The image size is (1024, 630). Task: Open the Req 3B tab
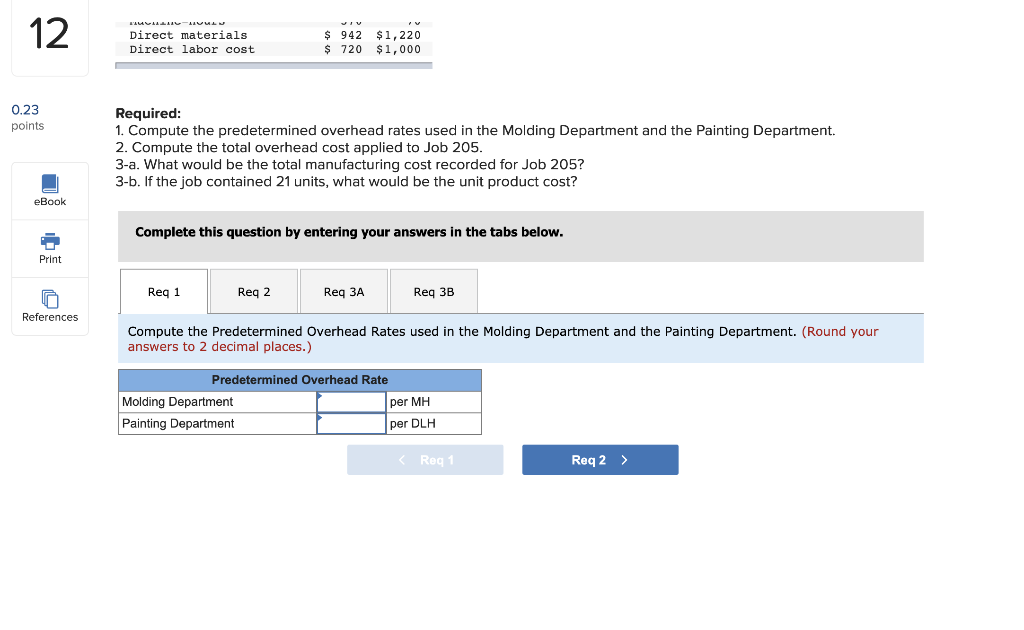pyautogui.click(x=434, y=292)
